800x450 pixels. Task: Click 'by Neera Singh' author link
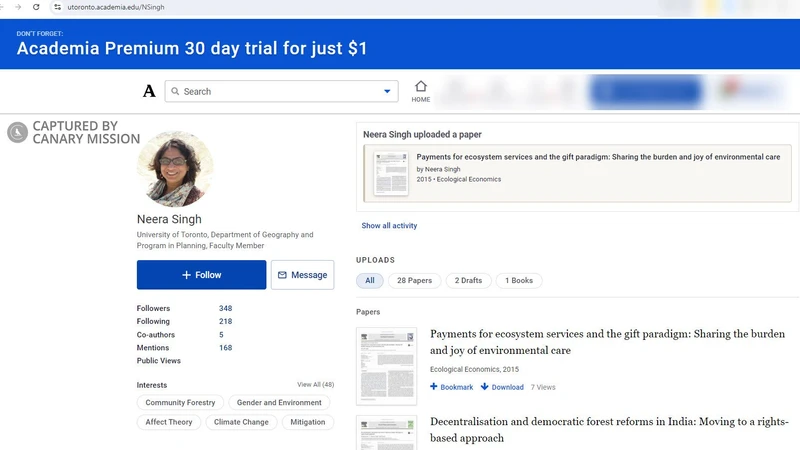438,169
